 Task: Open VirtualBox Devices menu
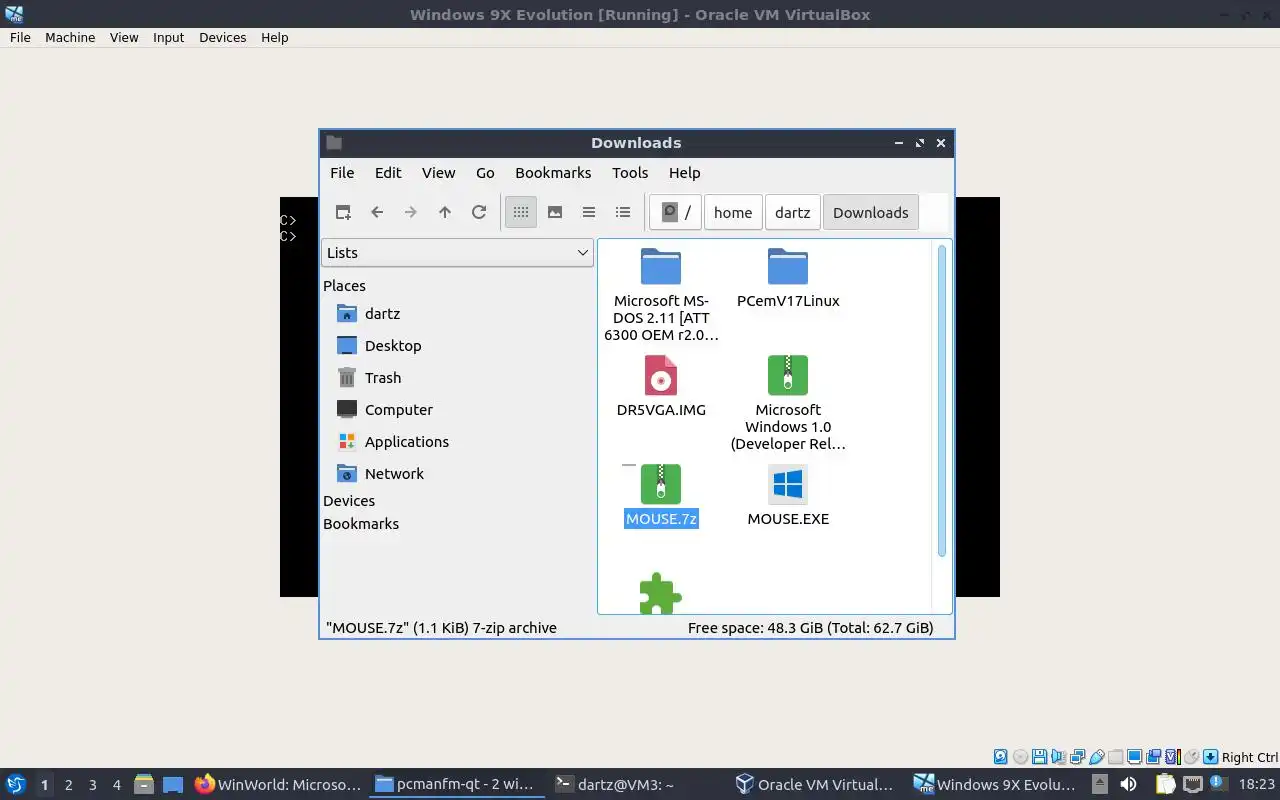(x=222, y=37)
